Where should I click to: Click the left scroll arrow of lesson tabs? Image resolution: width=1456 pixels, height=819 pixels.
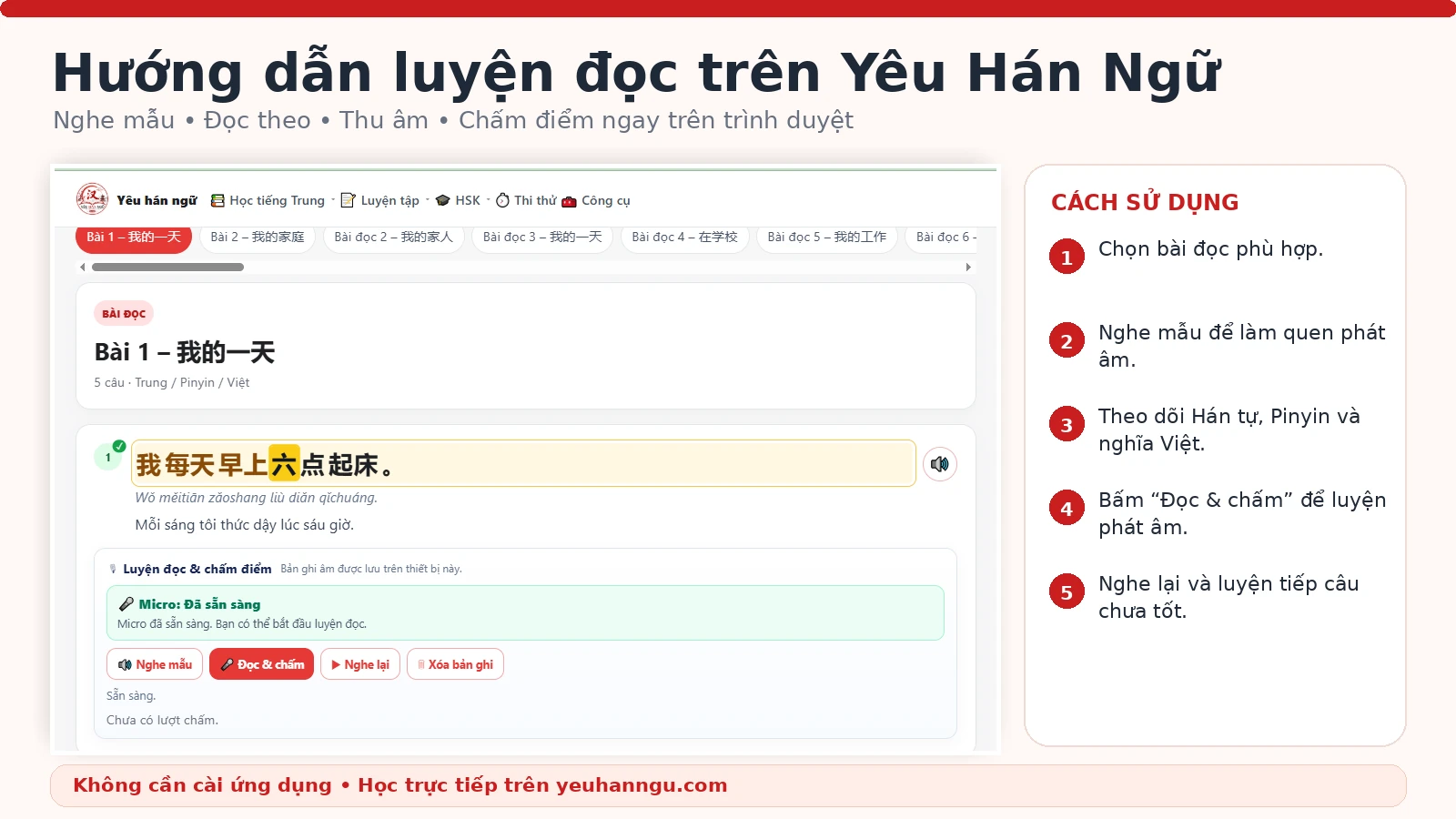[83, 267]
